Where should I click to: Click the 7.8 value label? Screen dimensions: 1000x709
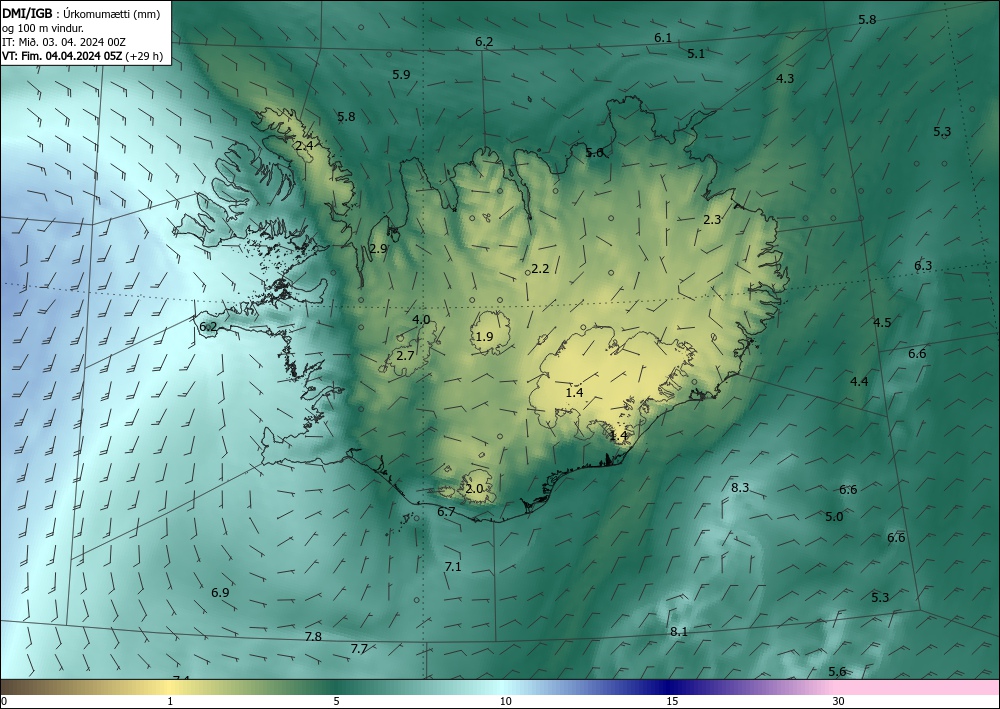point(313,636)
